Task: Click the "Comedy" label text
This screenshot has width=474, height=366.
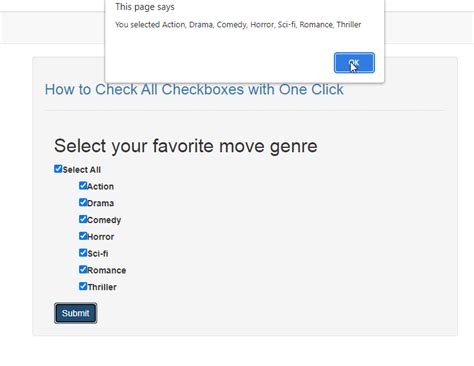Action: coord(104,220)
